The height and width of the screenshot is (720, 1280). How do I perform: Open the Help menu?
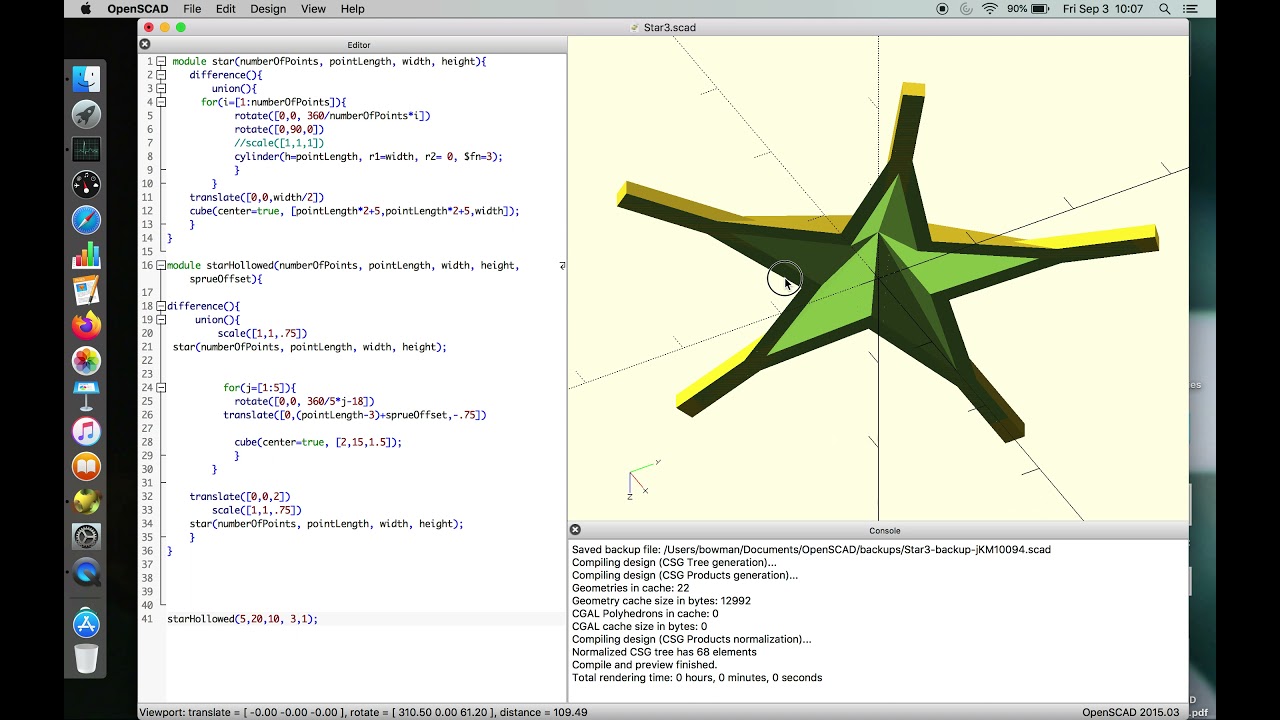pyautogui.click(x=352, y=9)
